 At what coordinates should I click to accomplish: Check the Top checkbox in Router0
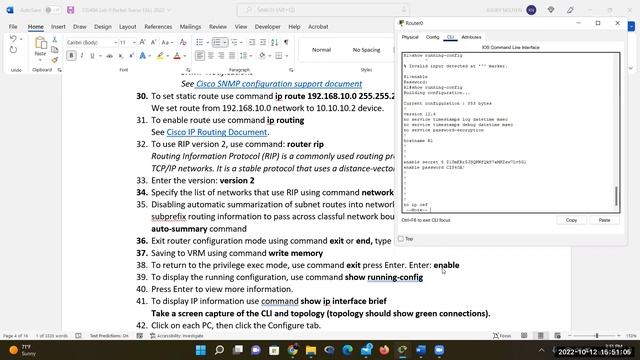401,239
